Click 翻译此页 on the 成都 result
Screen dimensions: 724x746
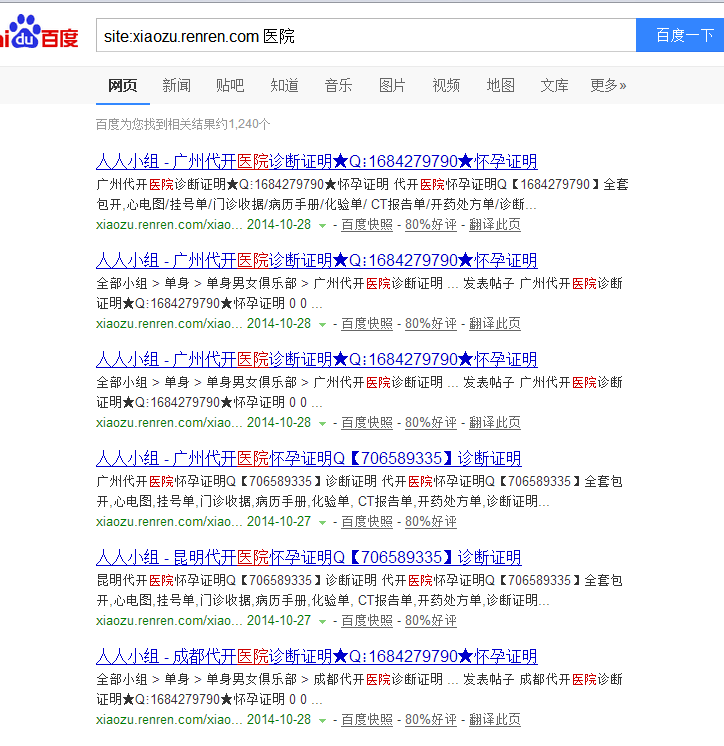[x=495, y=719]
